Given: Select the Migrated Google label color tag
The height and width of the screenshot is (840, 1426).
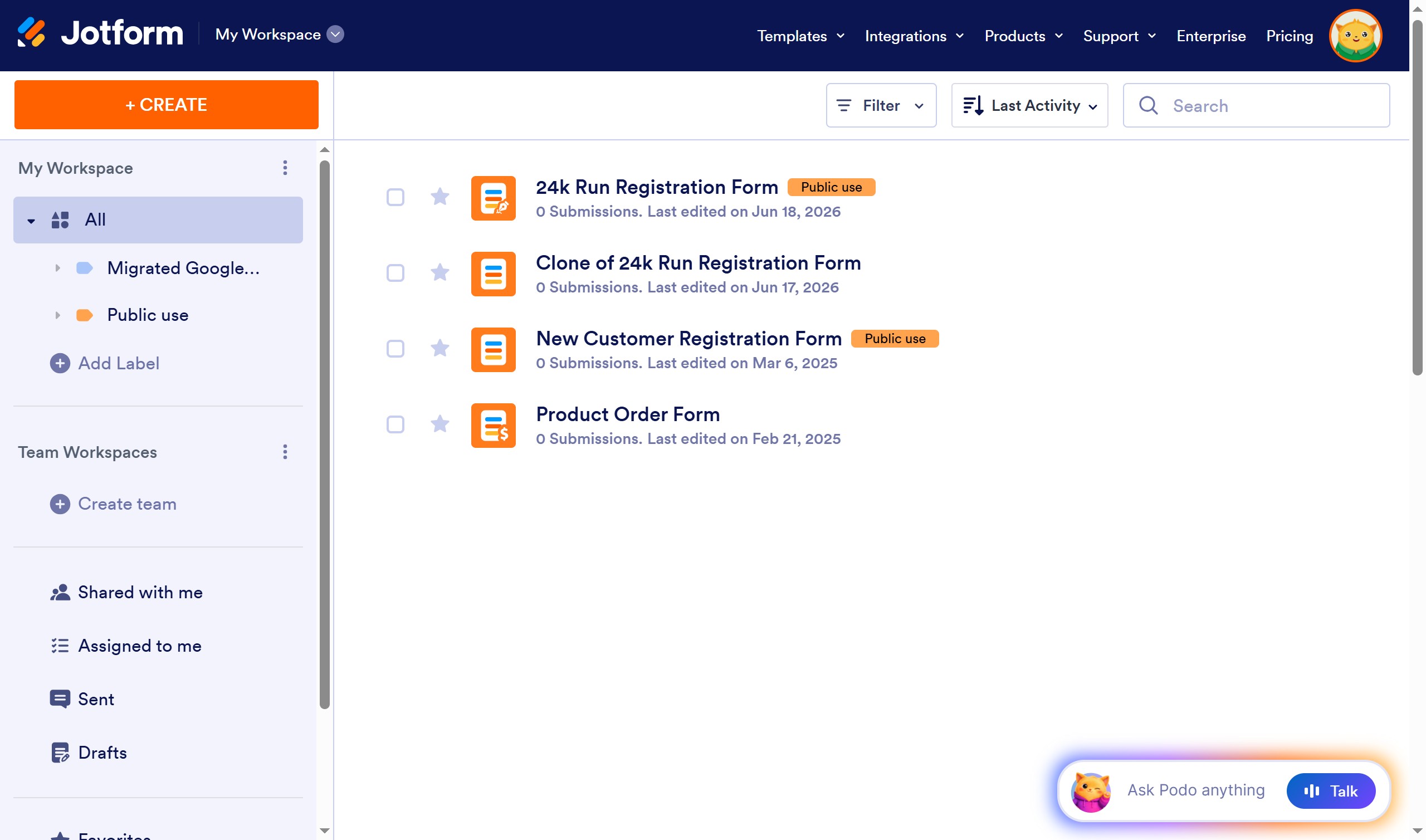Looking at the screenshot, I should [84, 268].
